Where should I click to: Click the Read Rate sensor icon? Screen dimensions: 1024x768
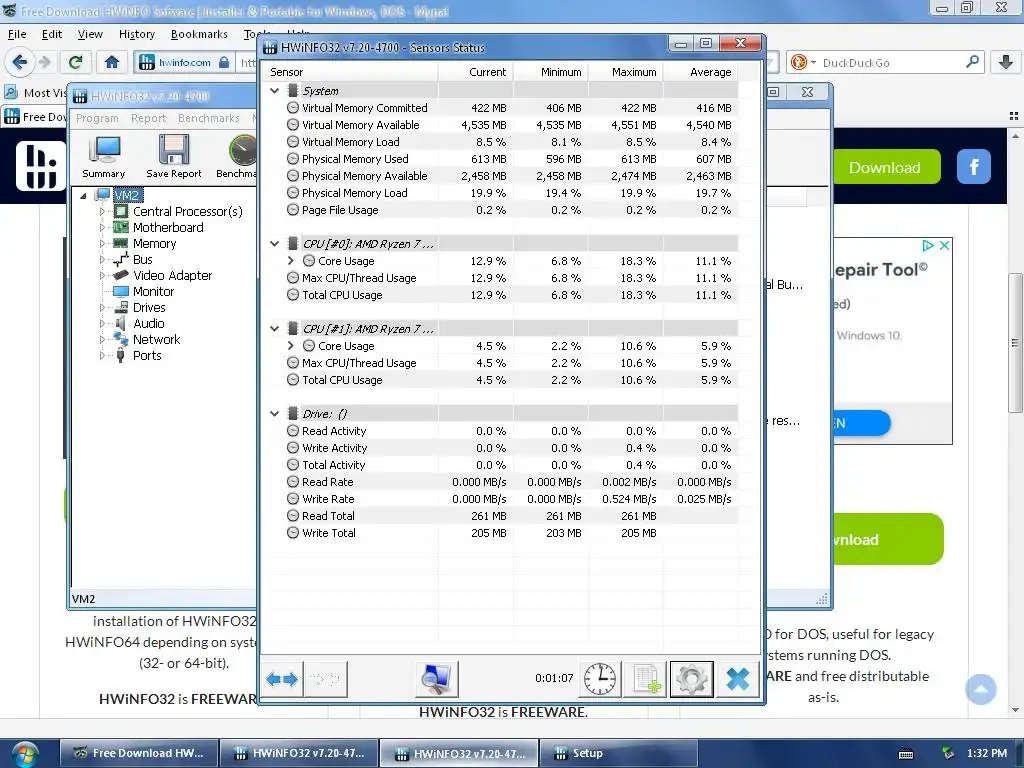click(x=293, y=482)
